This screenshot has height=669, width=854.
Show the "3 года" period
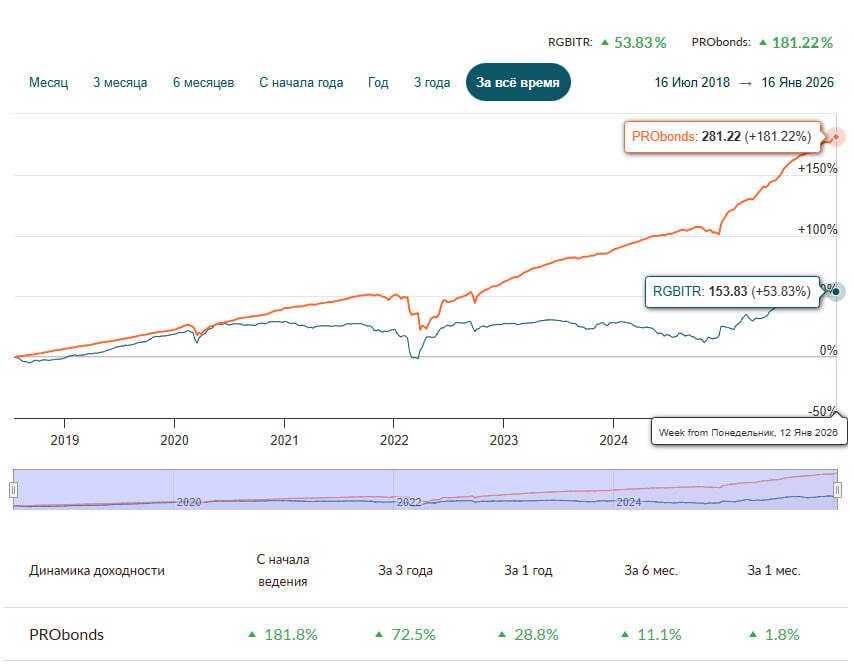pyautogui.click(x=432, y=83)
